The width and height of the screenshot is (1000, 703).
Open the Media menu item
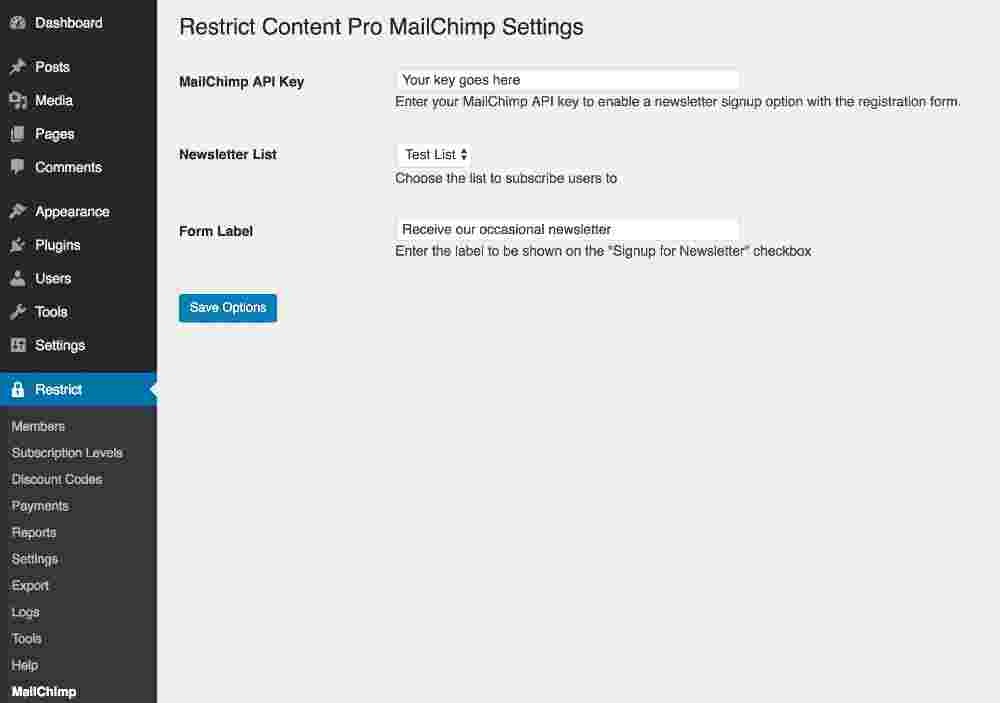78,100
